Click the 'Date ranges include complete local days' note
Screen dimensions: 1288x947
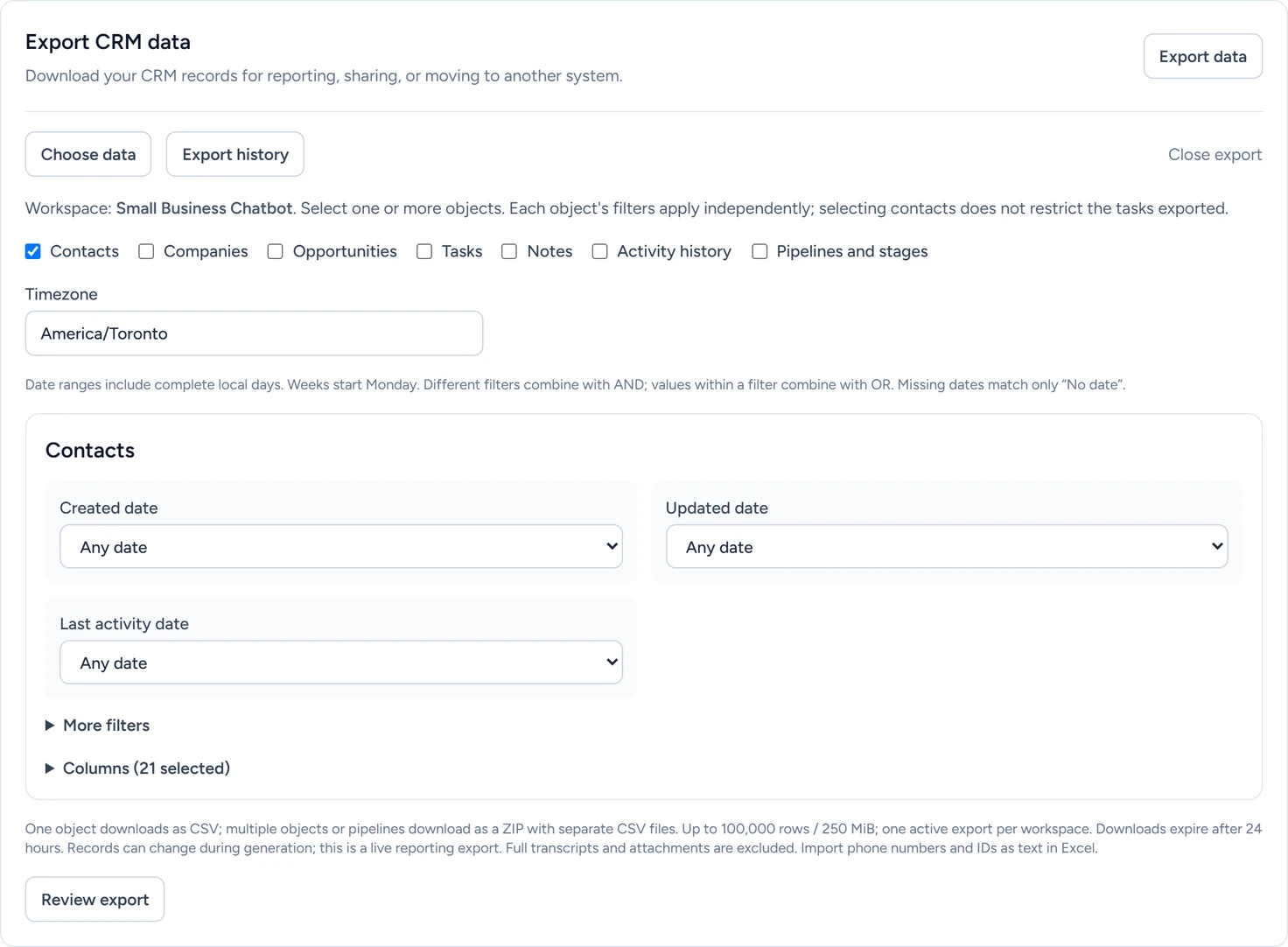575,384
